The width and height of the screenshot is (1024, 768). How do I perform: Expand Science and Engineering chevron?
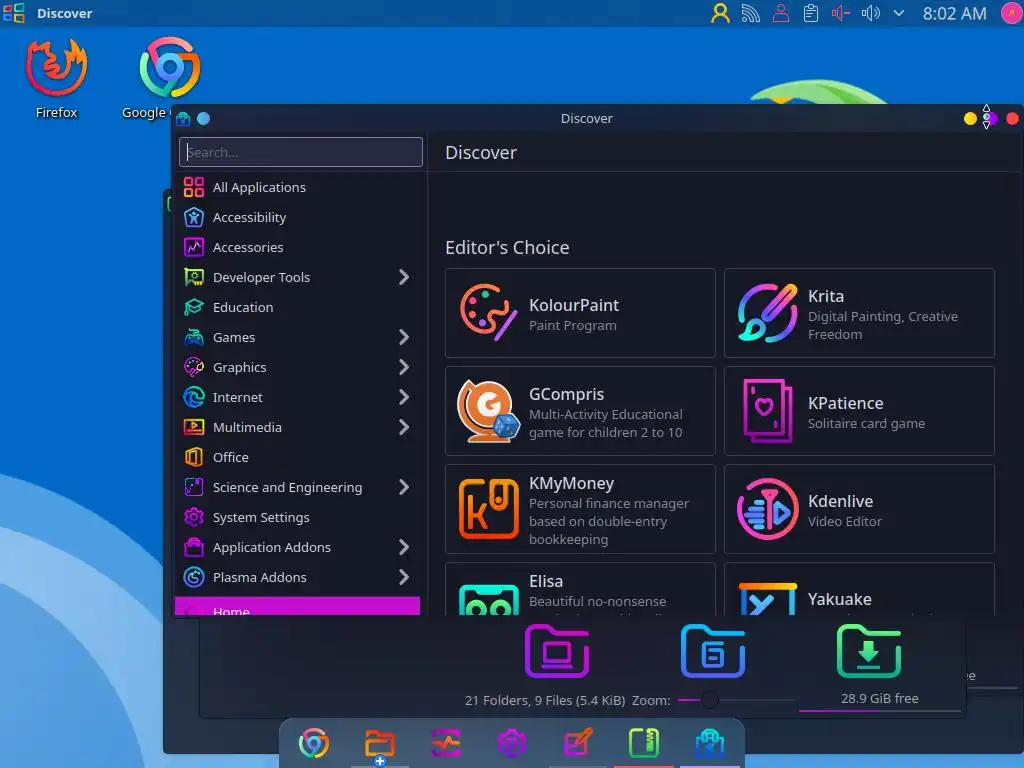point(404,487)
